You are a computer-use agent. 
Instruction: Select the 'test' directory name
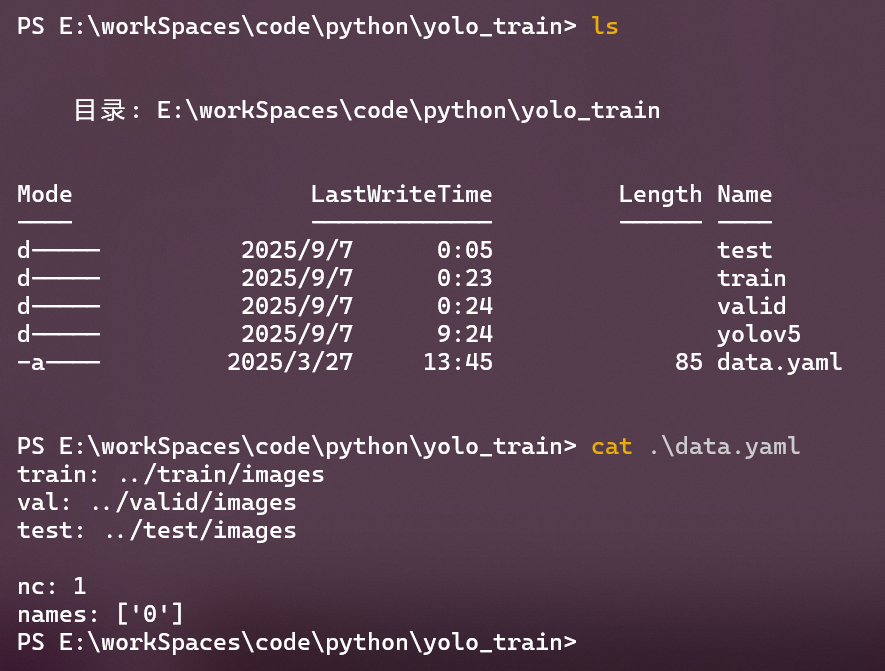tap(744, 250)
